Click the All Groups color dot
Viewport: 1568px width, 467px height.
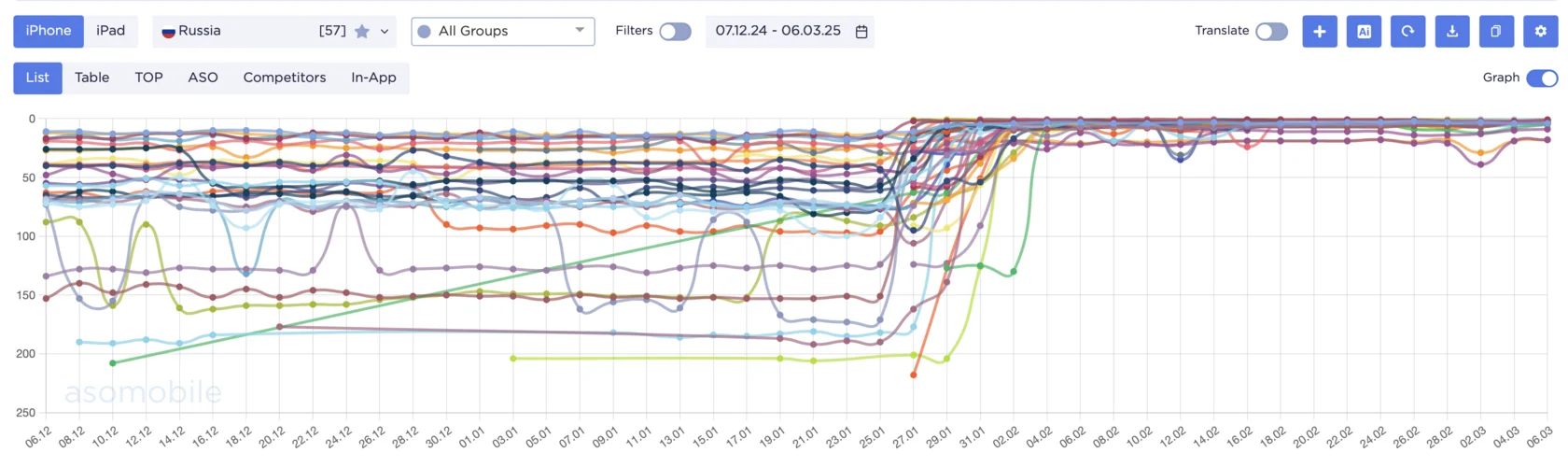(424, 31)
